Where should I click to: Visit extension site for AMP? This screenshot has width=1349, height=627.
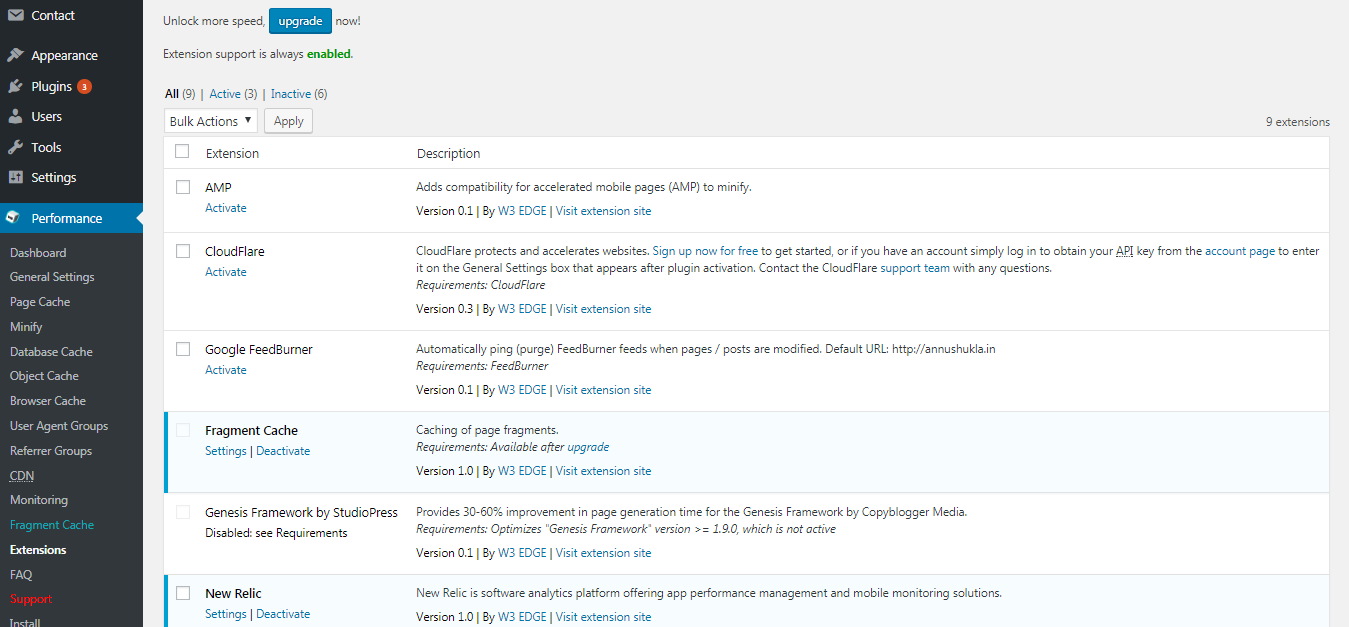click(603, 211)
